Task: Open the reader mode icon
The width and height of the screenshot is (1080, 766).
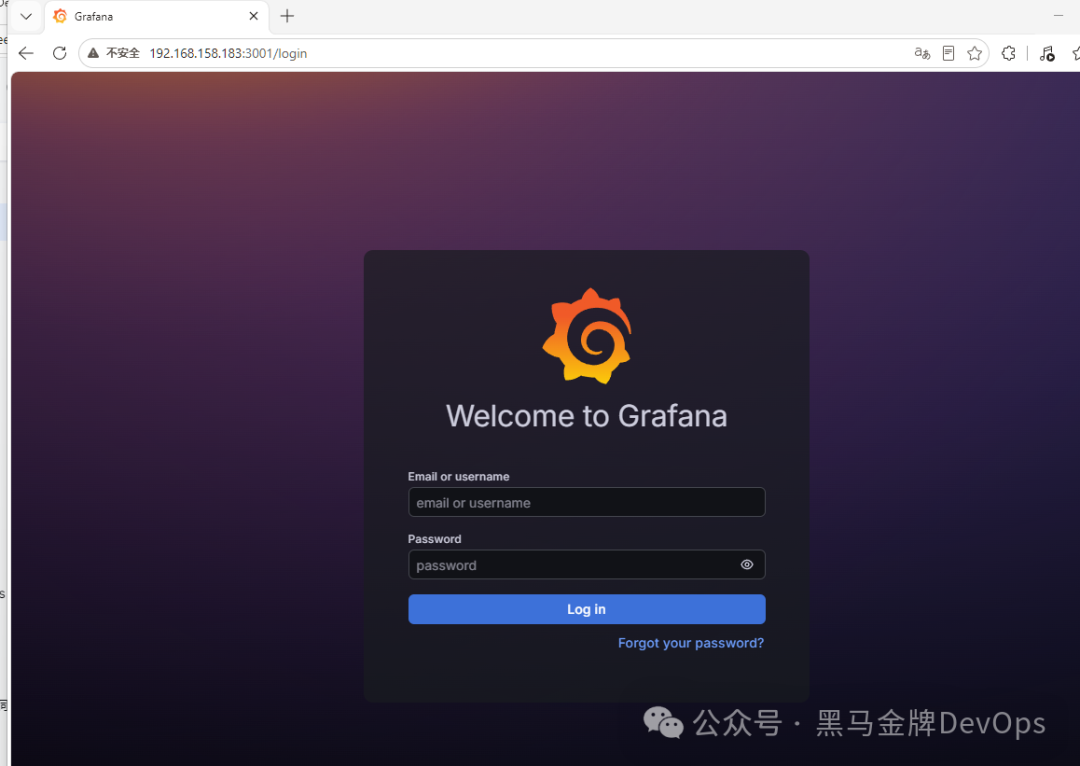Action: [x=948, y=53]
